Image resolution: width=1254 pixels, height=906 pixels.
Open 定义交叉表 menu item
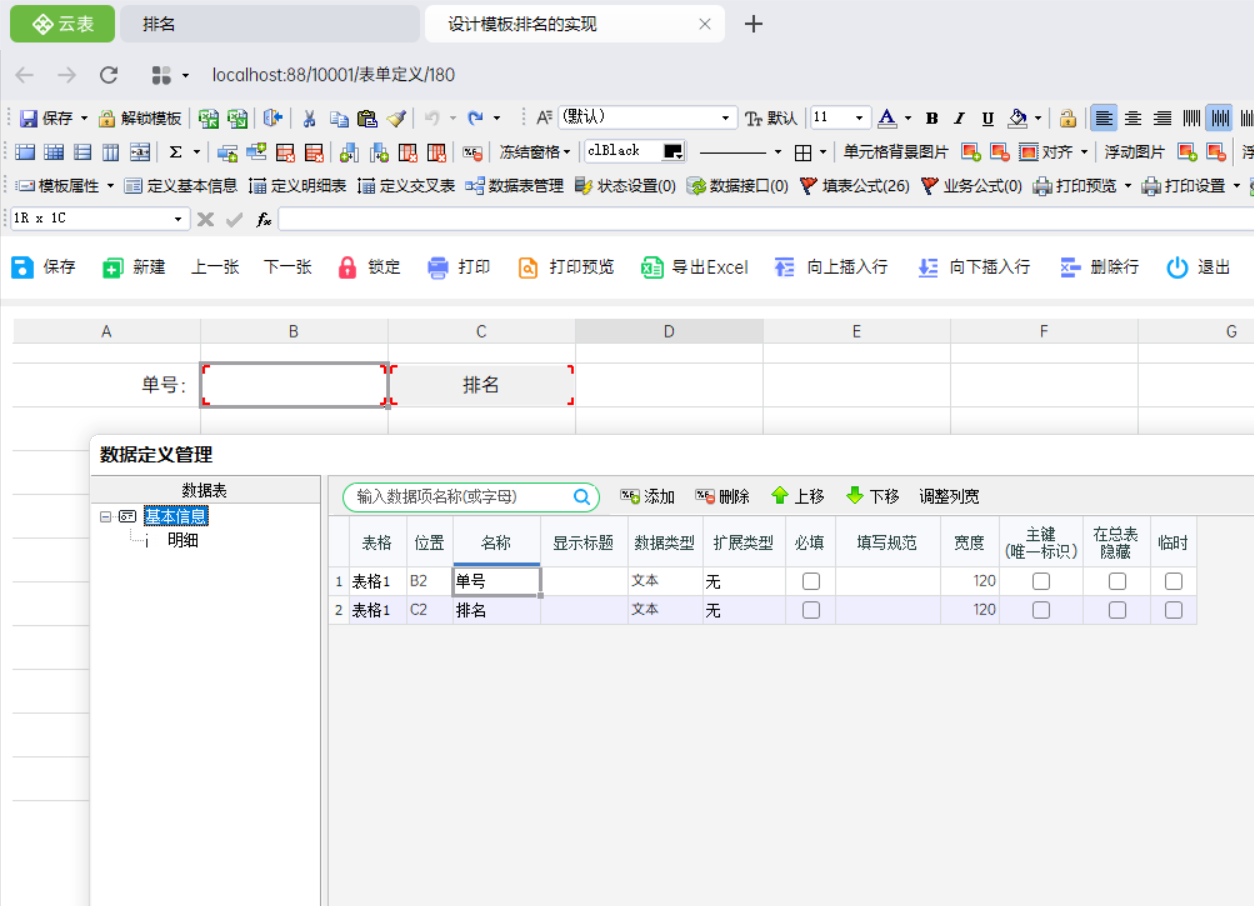(x=406, y=186)
